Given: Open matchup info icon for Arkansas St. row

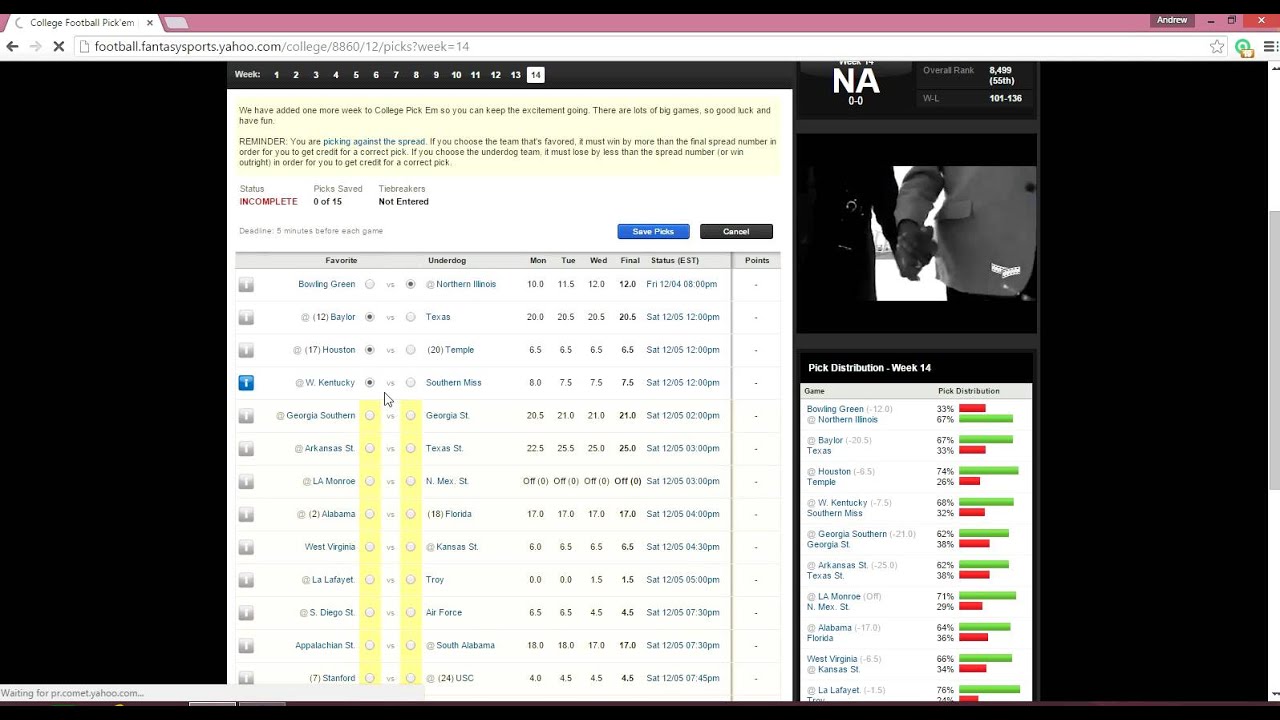Looking at the screenshot, I should pos(246,448).
